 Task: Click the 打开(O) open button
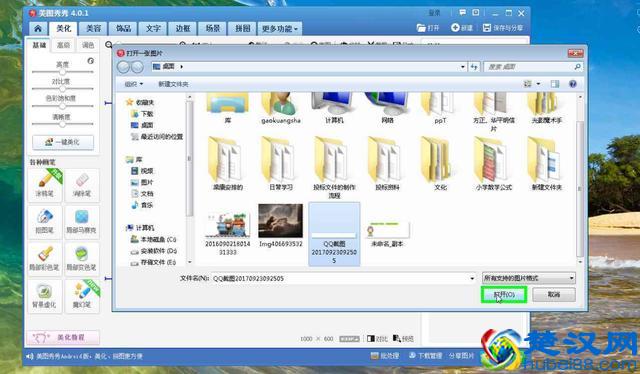(x=504, y=294)
